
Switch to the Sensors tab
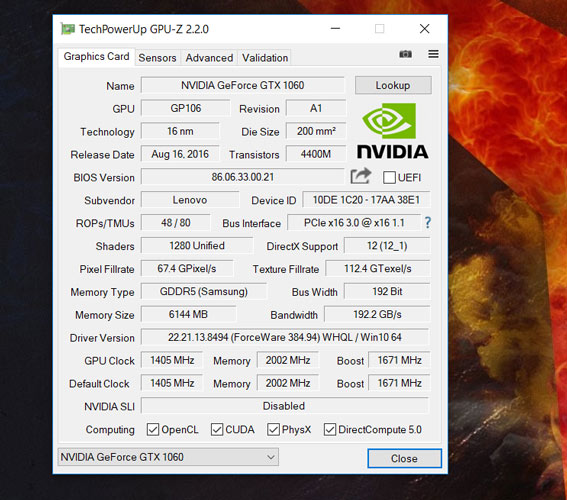(157, 58)
